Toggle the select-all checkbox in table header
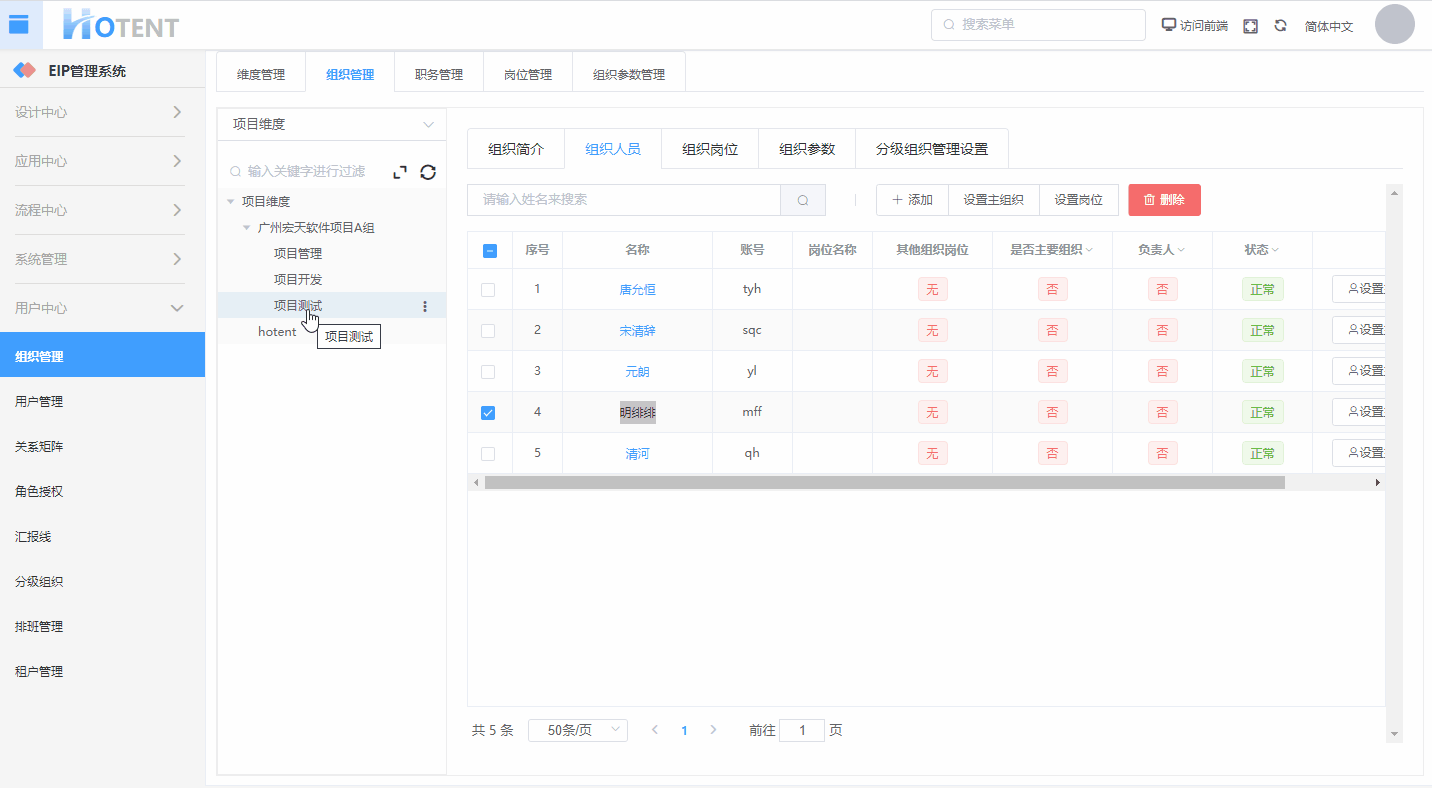 (x=489, y=251)
